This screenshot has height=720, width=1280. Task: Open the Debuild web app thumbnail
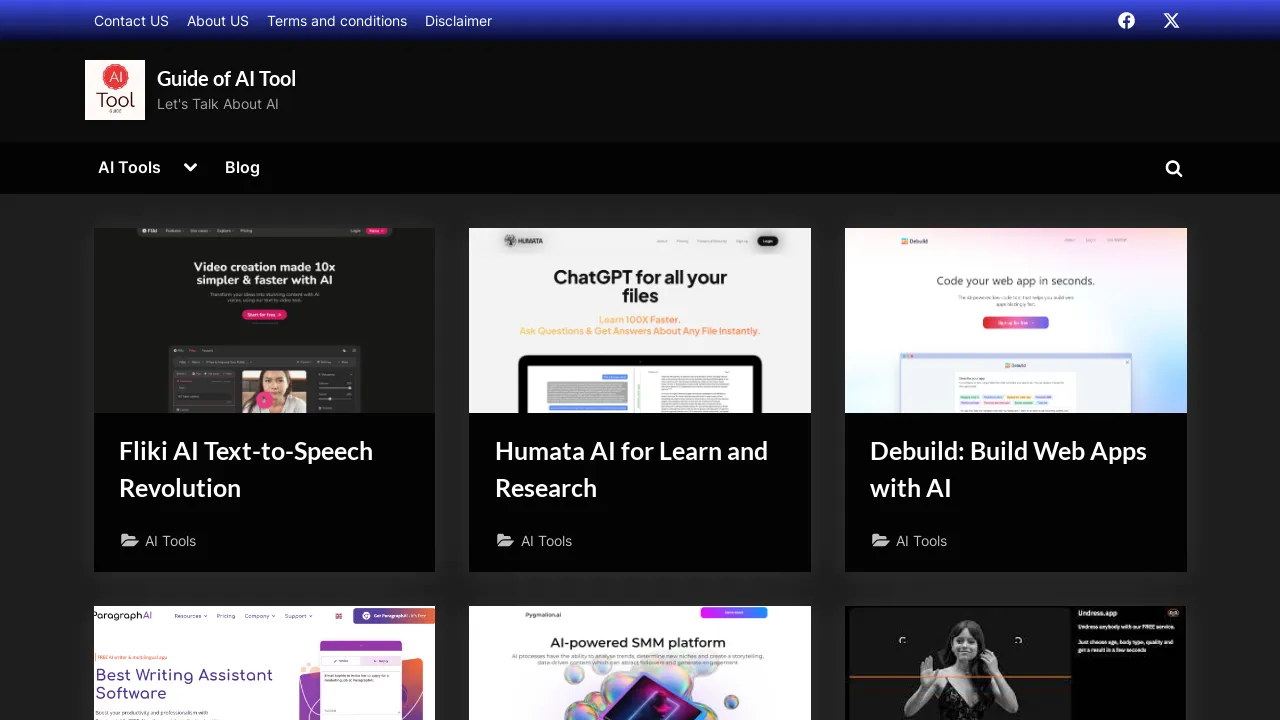coord(1016,320)
